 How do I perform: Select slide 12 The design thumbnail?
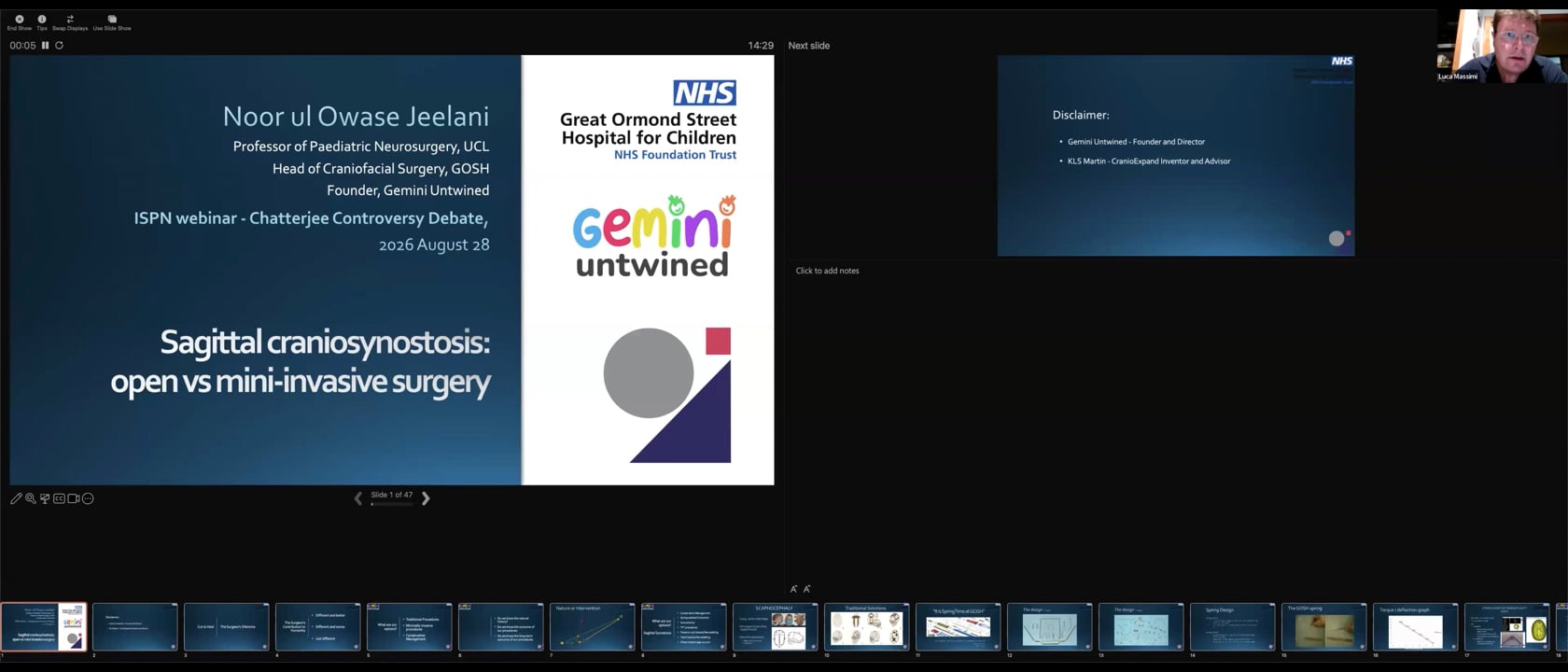click(1050, 627)
